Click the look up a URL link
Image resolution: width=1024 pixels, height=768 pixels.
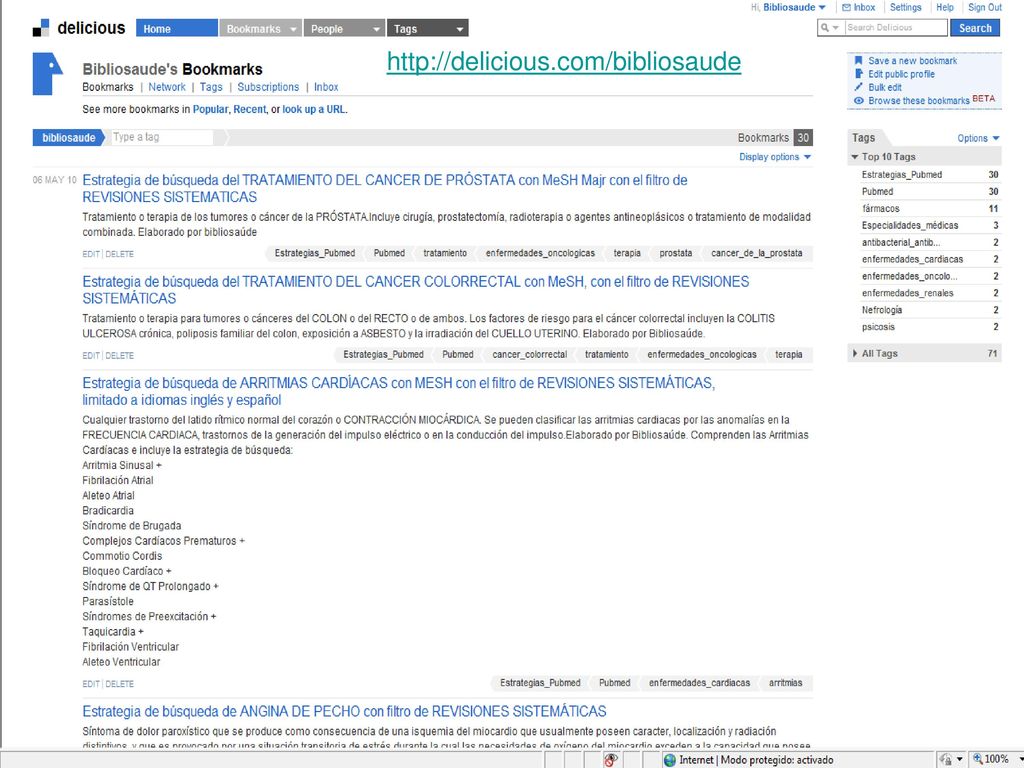click(314, 109)
